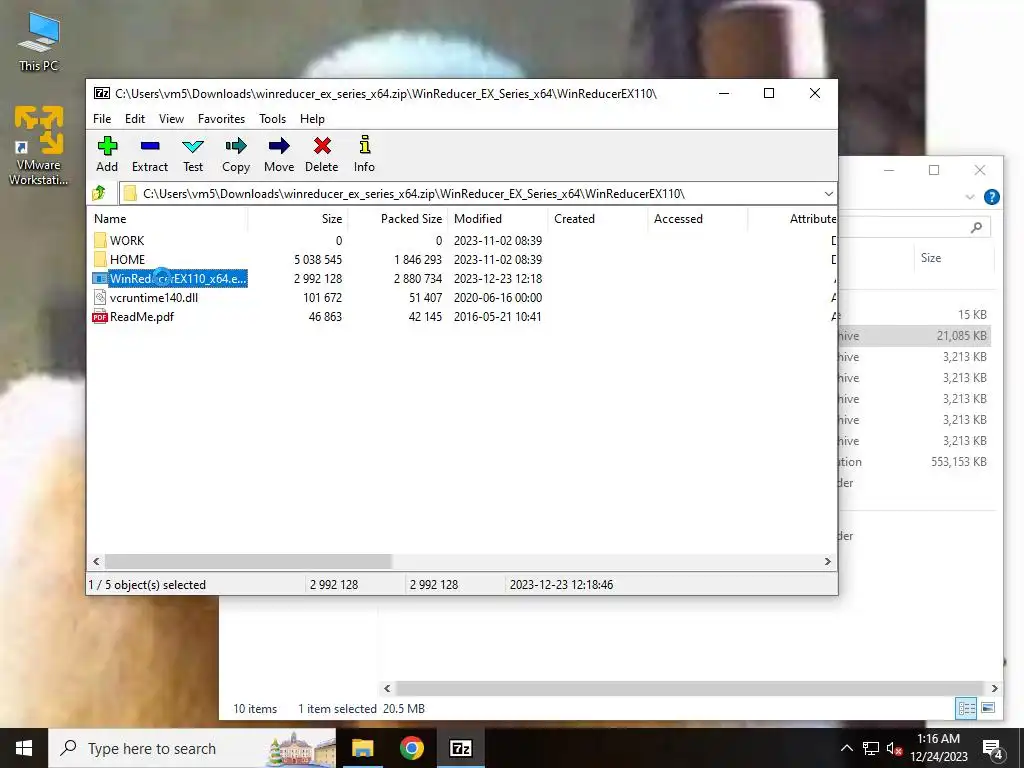Switch Explorer to details view

point(967,708)
